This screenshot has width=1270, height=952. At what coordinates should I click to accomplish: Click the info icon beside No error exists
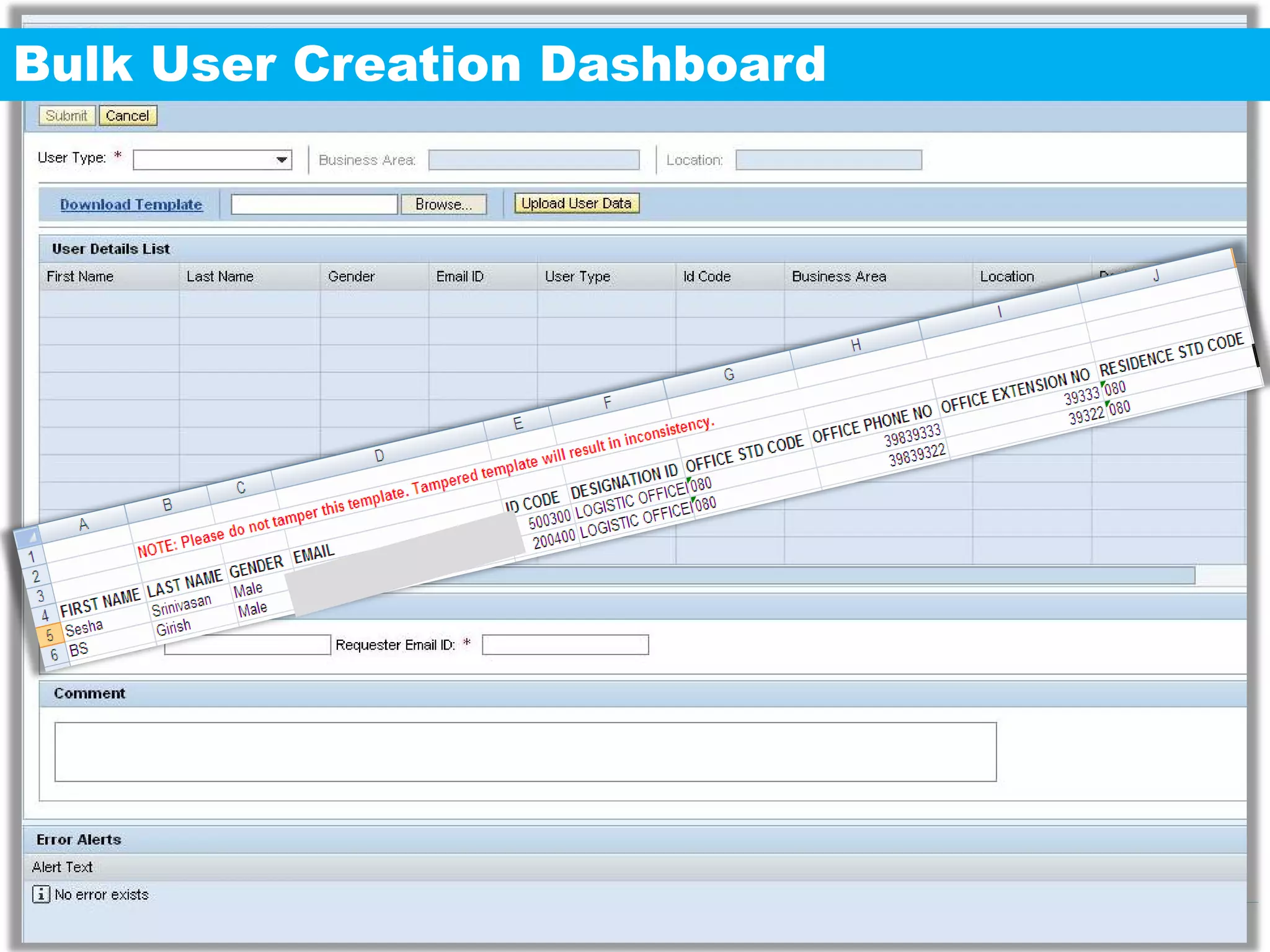pos(41,894)
